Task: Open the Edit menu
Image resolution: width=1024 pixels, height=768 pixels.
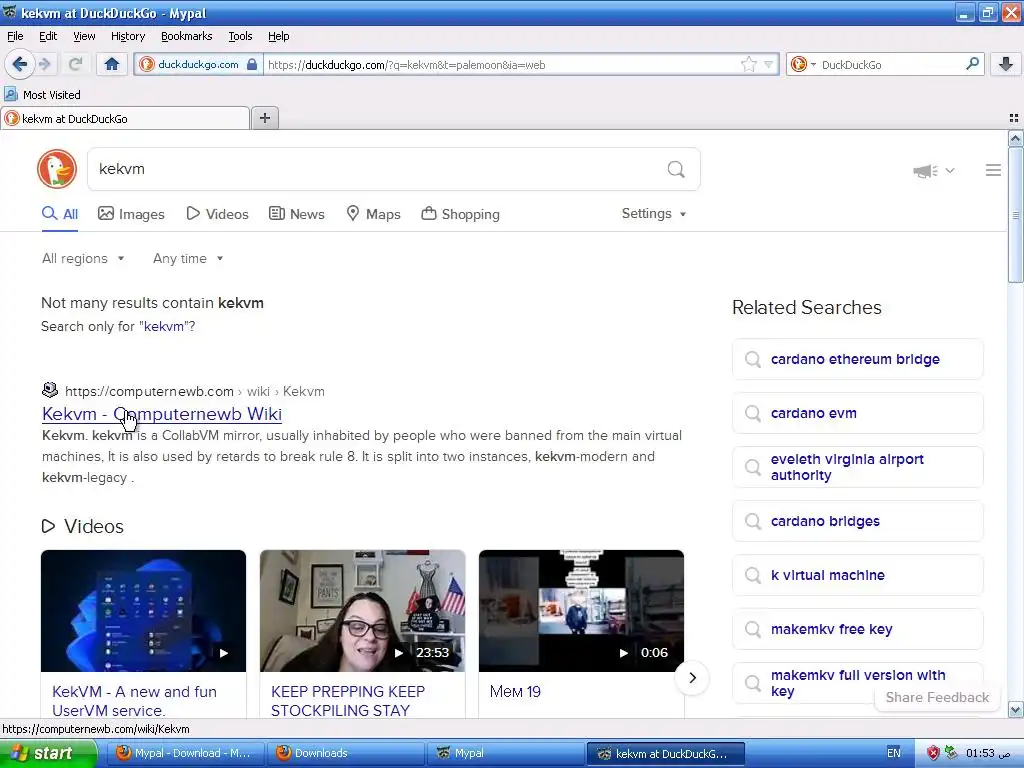Action: (x=48, y=36)
